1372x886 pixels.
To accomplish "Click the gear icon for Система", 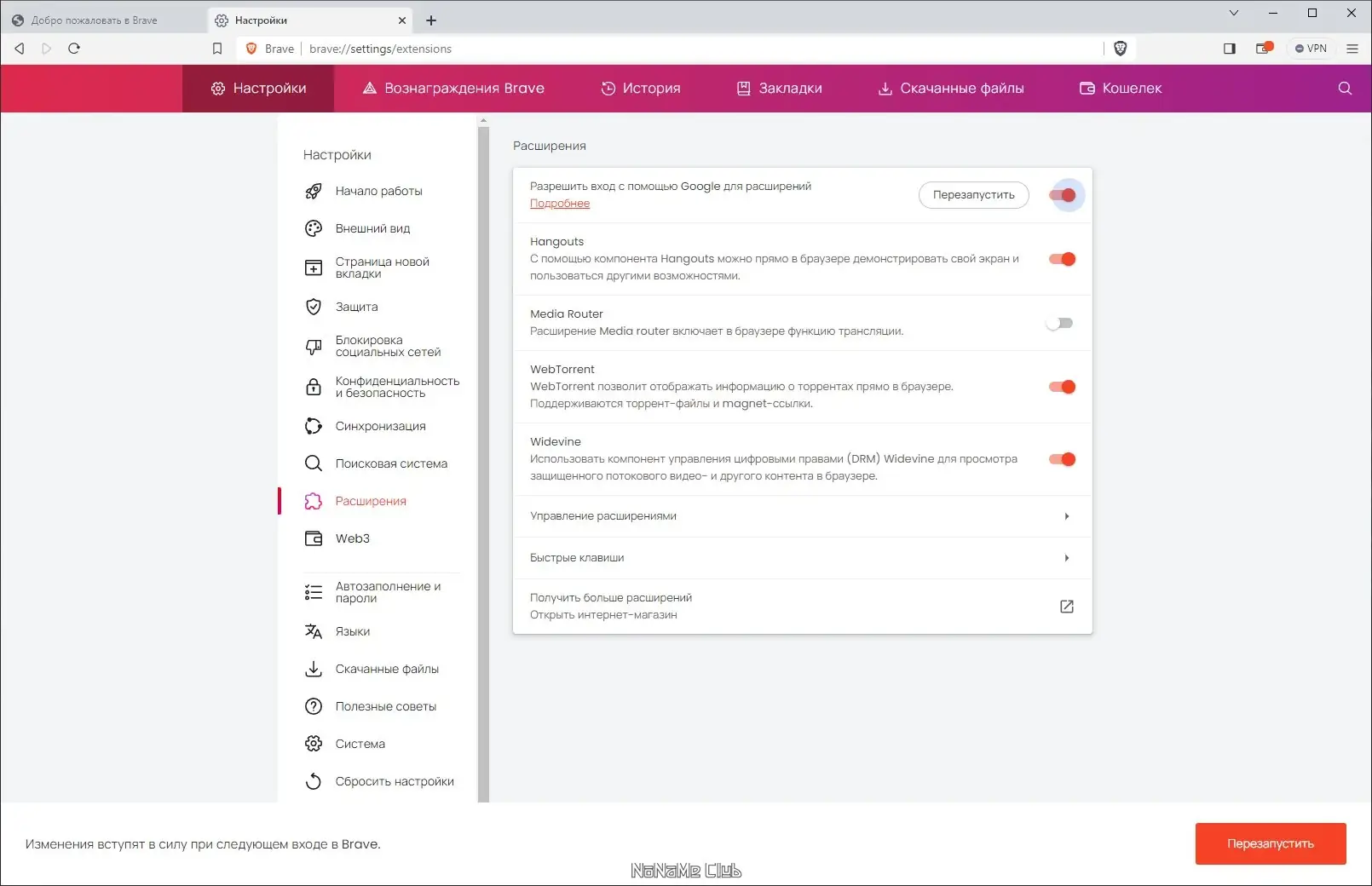I will tap(314, 744).
